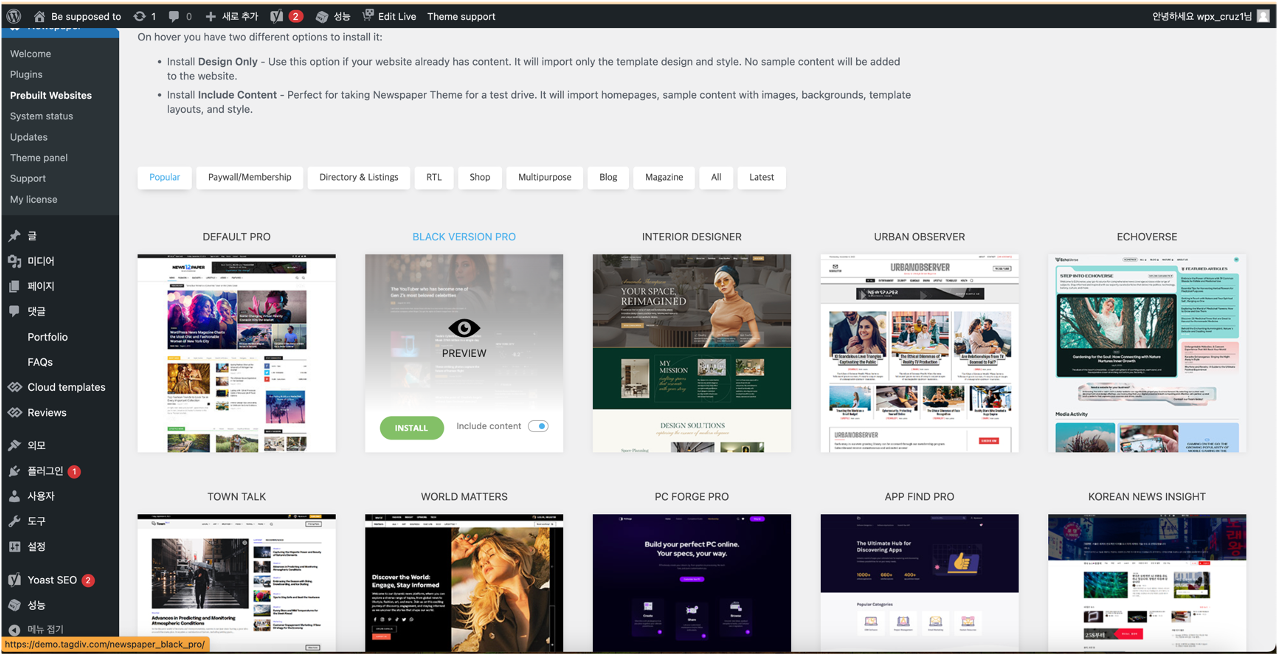This screenshot has width=1277, height=654.
Task: Click the BLACK VERSION PRO title
Action: [464, 237]
